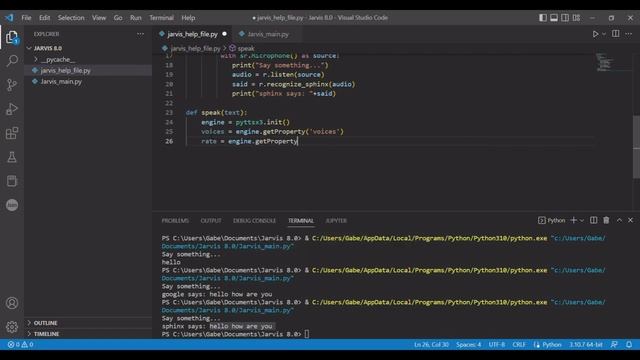The height and width of the screenshot is (360, 640).
Task: Open Run and Debug view icon
Action: coord(12,109)
